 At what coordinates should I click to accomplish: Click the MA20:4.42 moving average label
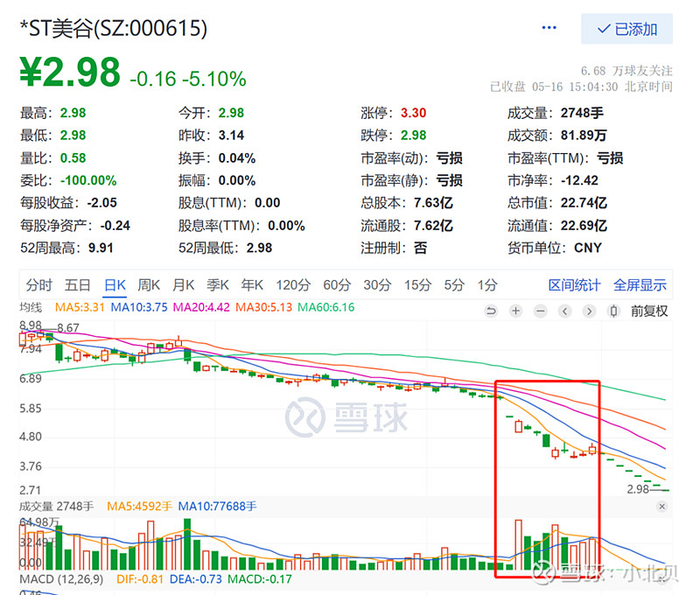click(x=201, y=307)
